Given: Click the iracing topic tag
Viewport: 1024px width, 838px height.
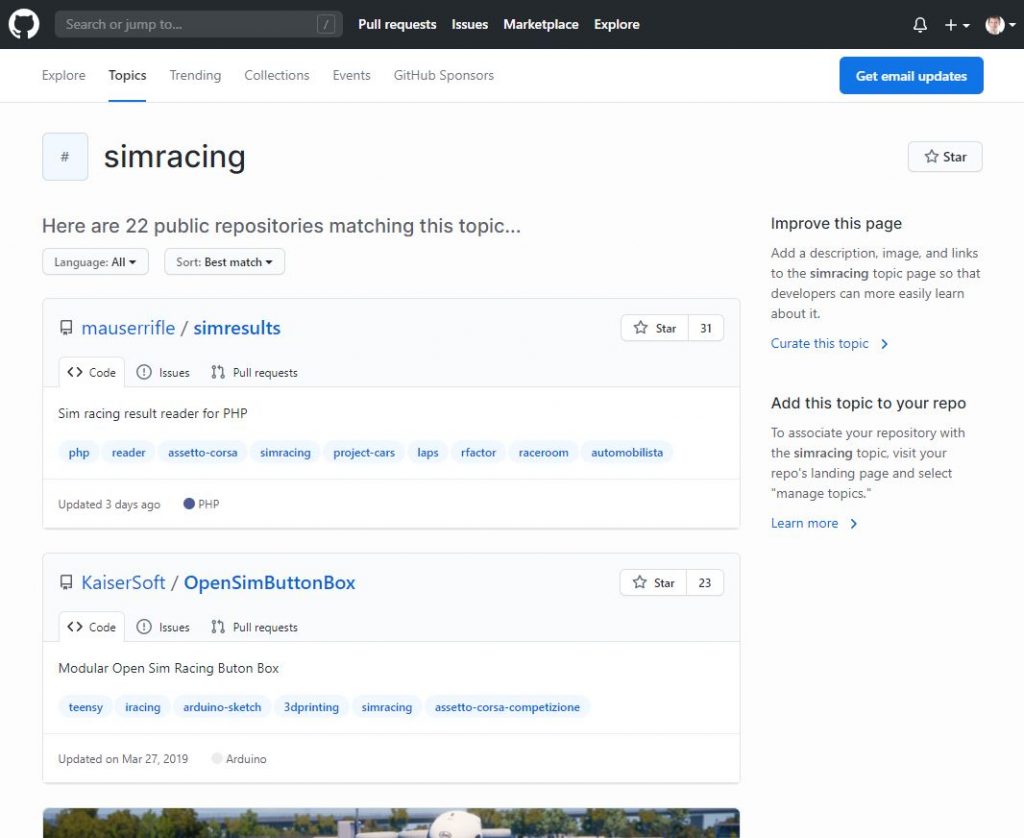Looking at the screenshot, I should coord(142,707).
